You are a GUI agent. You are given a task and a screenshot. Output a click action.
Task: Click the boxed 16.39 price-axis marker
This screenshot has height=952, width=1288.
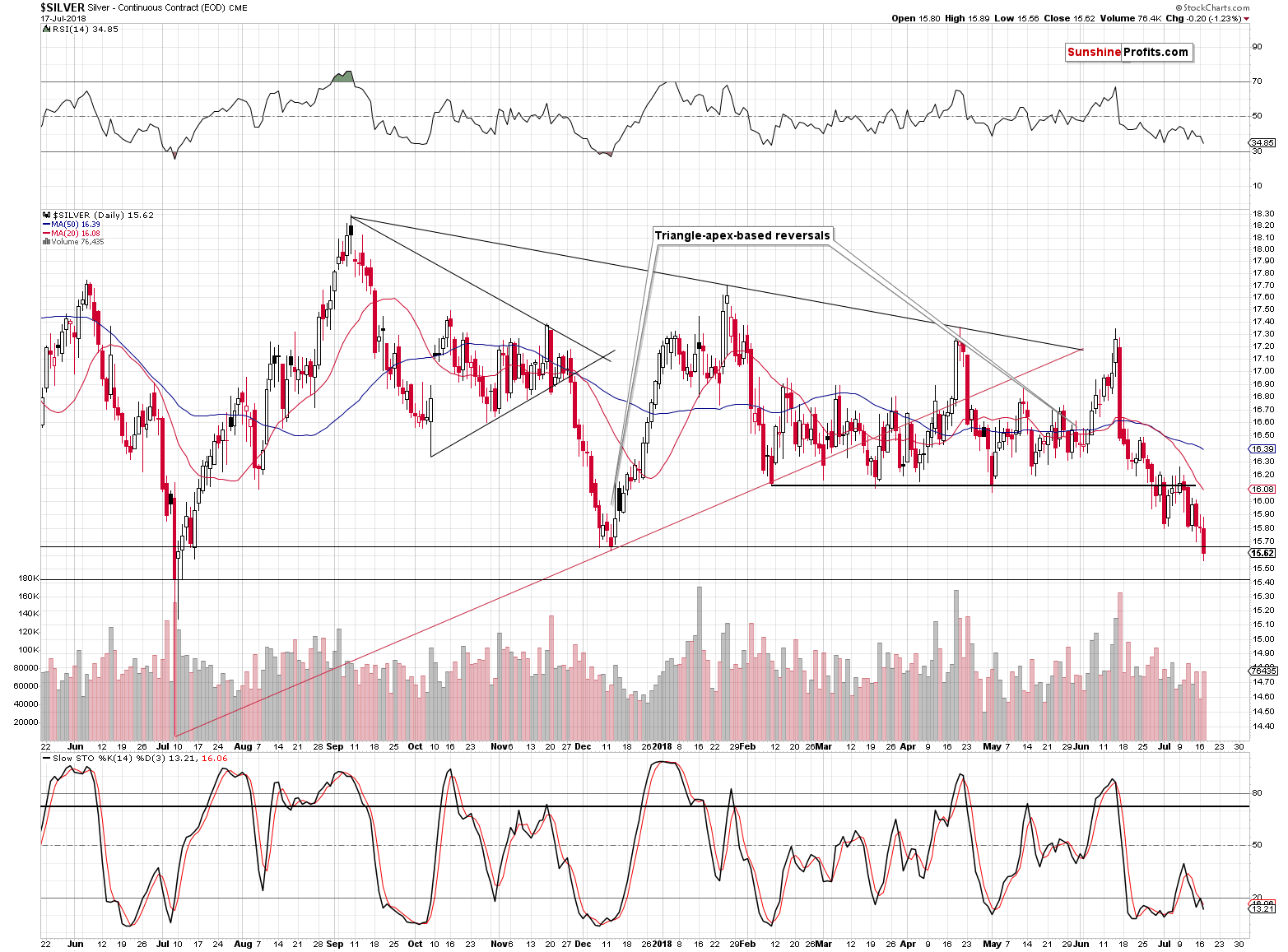(x=1262, y=448)
